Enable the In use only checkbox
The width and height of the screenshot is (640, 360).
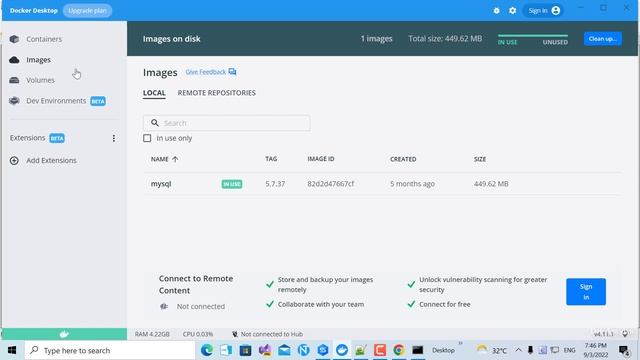(x=147, y=138)
